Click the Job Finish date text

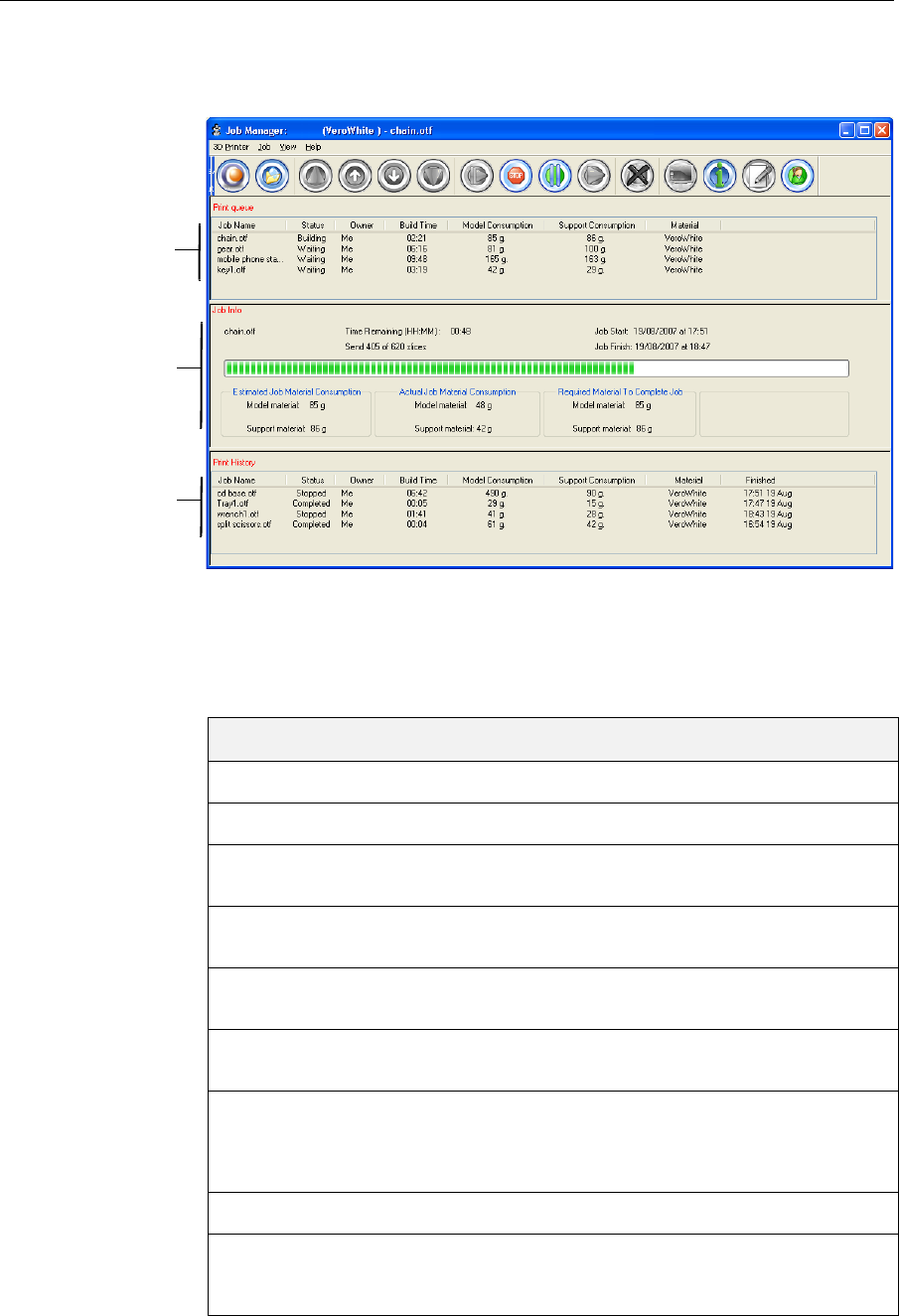pos(655,347)
